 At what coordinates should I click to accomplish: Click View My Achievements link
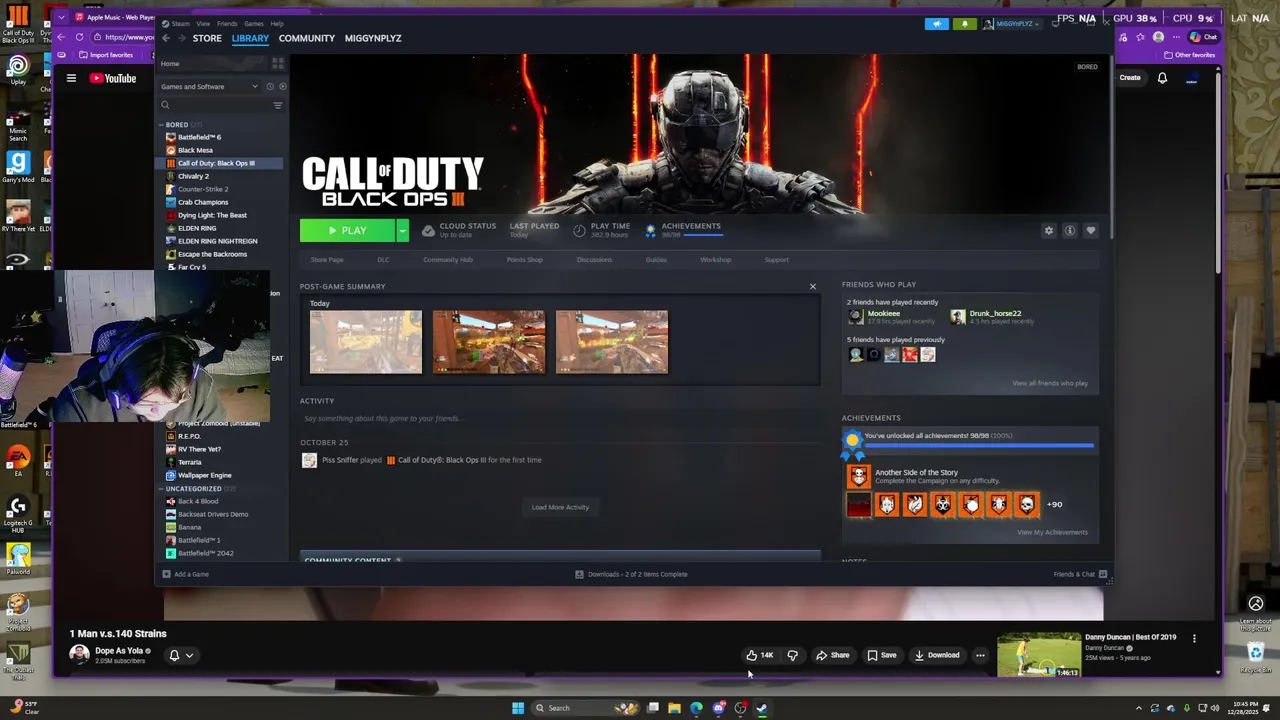1052,532
